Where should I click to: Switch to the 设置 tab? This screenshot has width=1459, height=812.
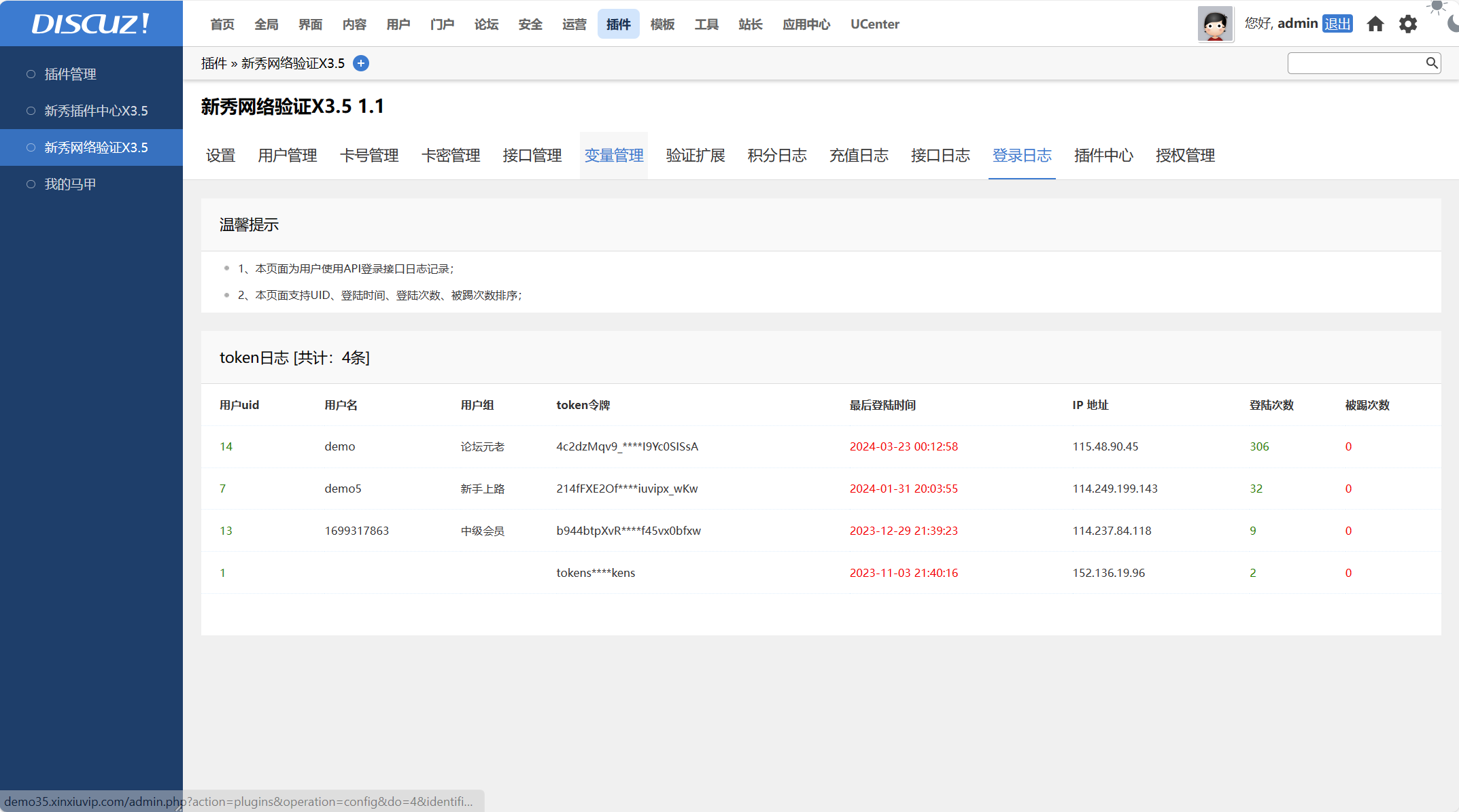click(221, 156)
